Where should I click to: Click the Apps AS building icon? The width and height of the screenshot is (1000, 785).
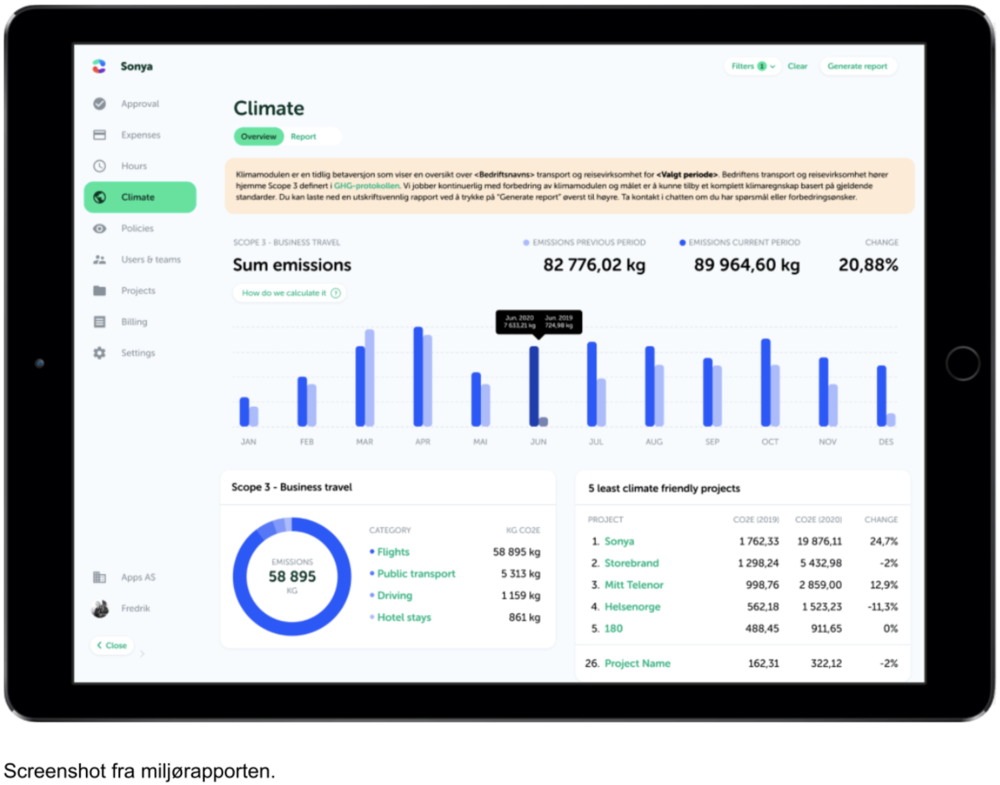tap(99, 577)
